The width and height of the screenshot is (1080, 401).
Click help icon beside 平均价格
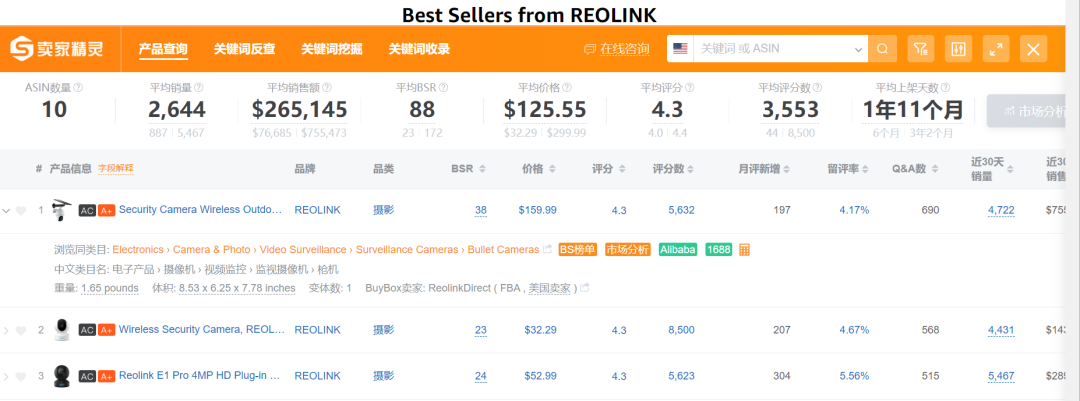pos(566,88)
